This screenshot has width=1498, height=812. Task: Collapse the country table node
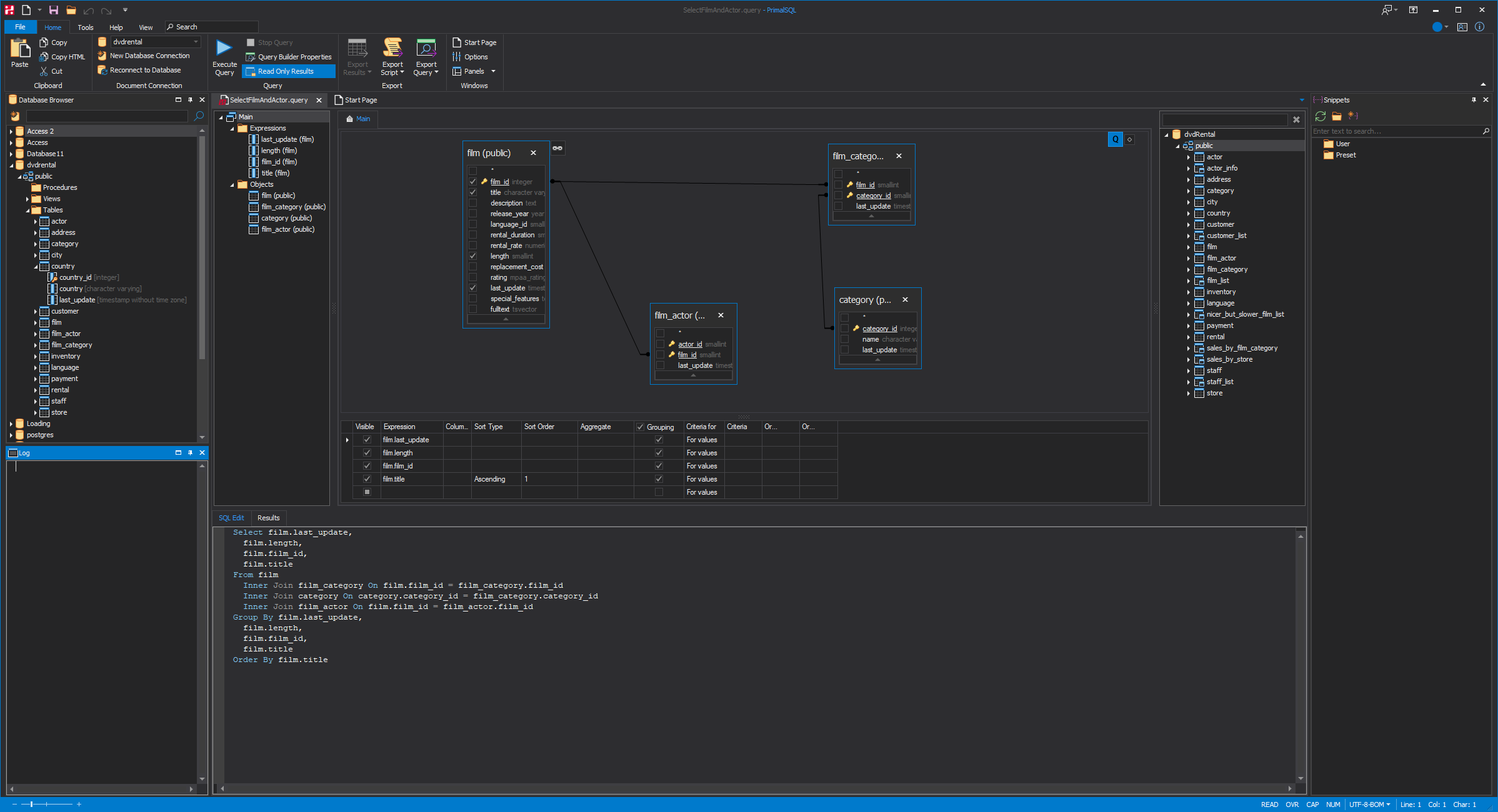[36, 267]
